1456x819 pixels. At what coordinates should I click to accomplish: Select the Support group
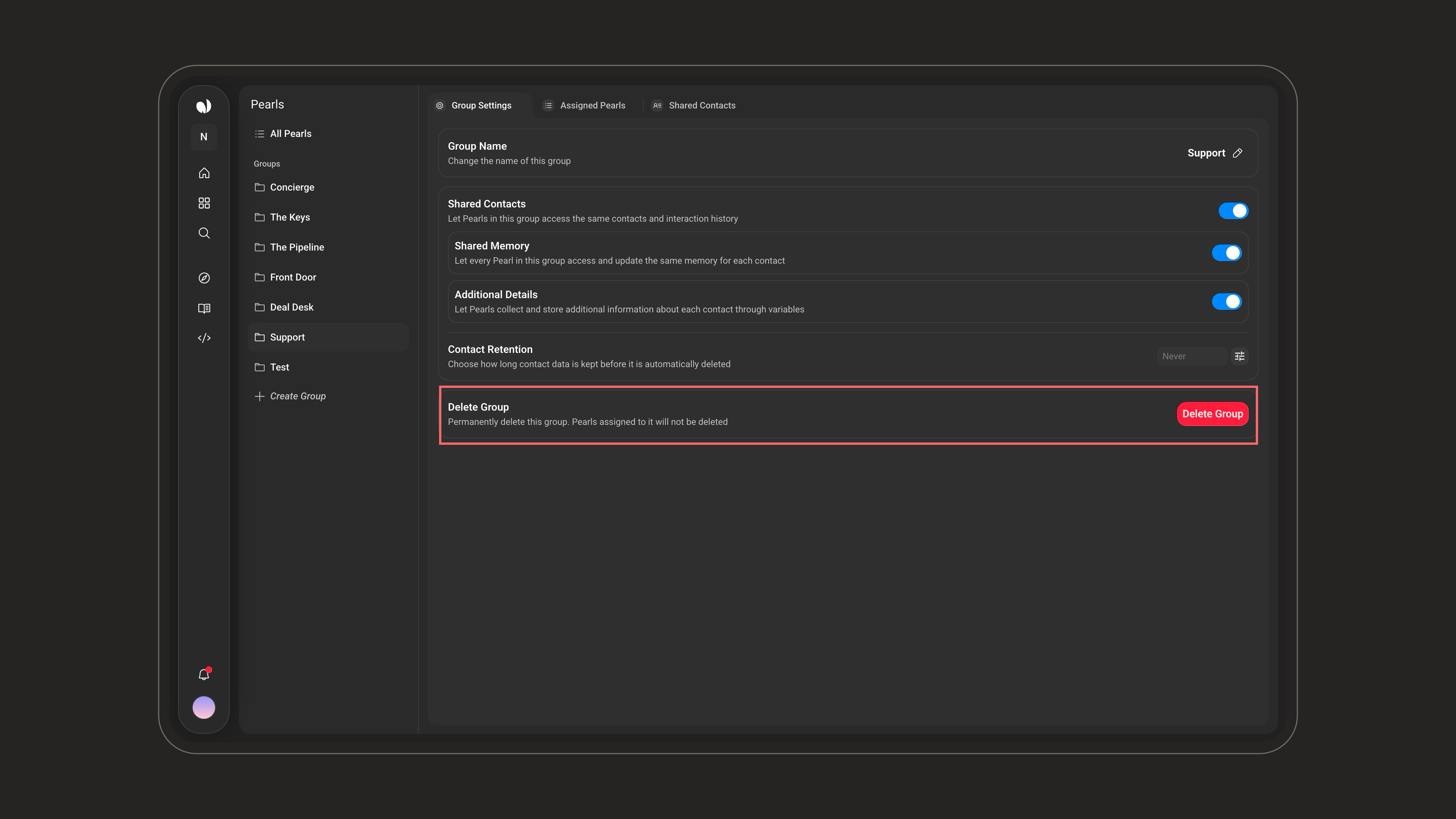click(328, 338)
